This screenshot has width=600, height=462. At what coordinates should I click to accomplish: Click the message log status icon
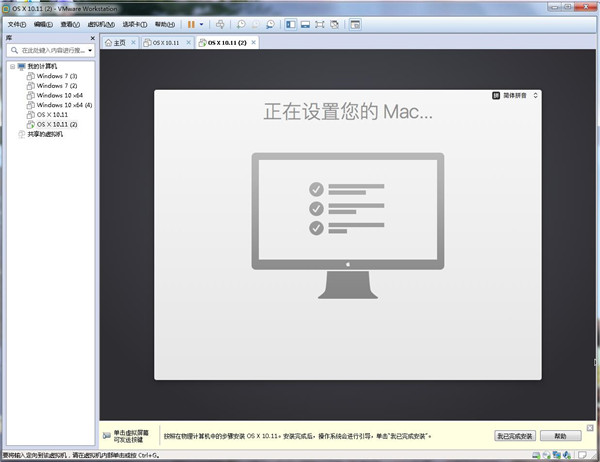pos(582,455)
